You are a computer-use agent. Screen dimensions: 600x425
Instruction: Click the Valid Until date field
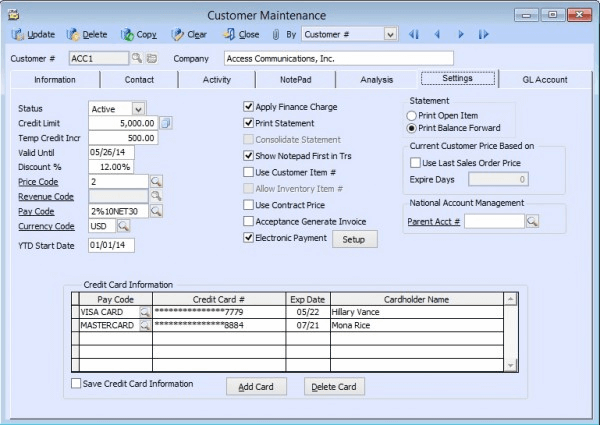click(x=111, y=152)
